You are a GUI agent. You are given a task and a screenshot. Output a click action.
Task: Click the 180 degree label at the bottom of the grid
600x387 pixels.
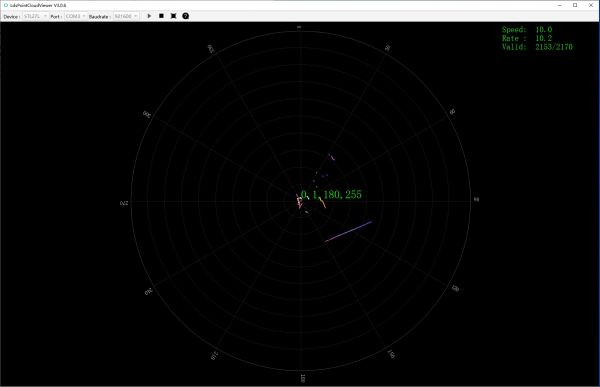303,378
